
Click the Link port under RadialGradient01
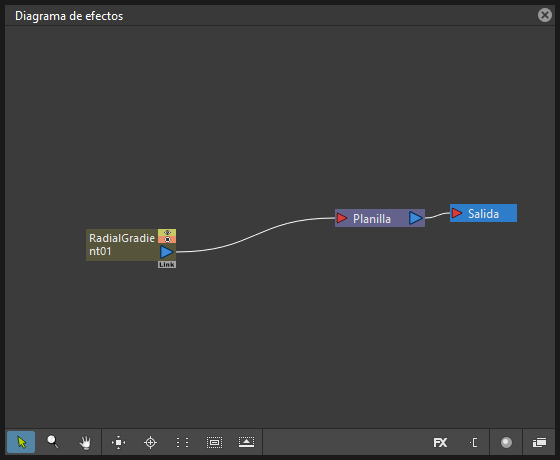pos(167,265)
